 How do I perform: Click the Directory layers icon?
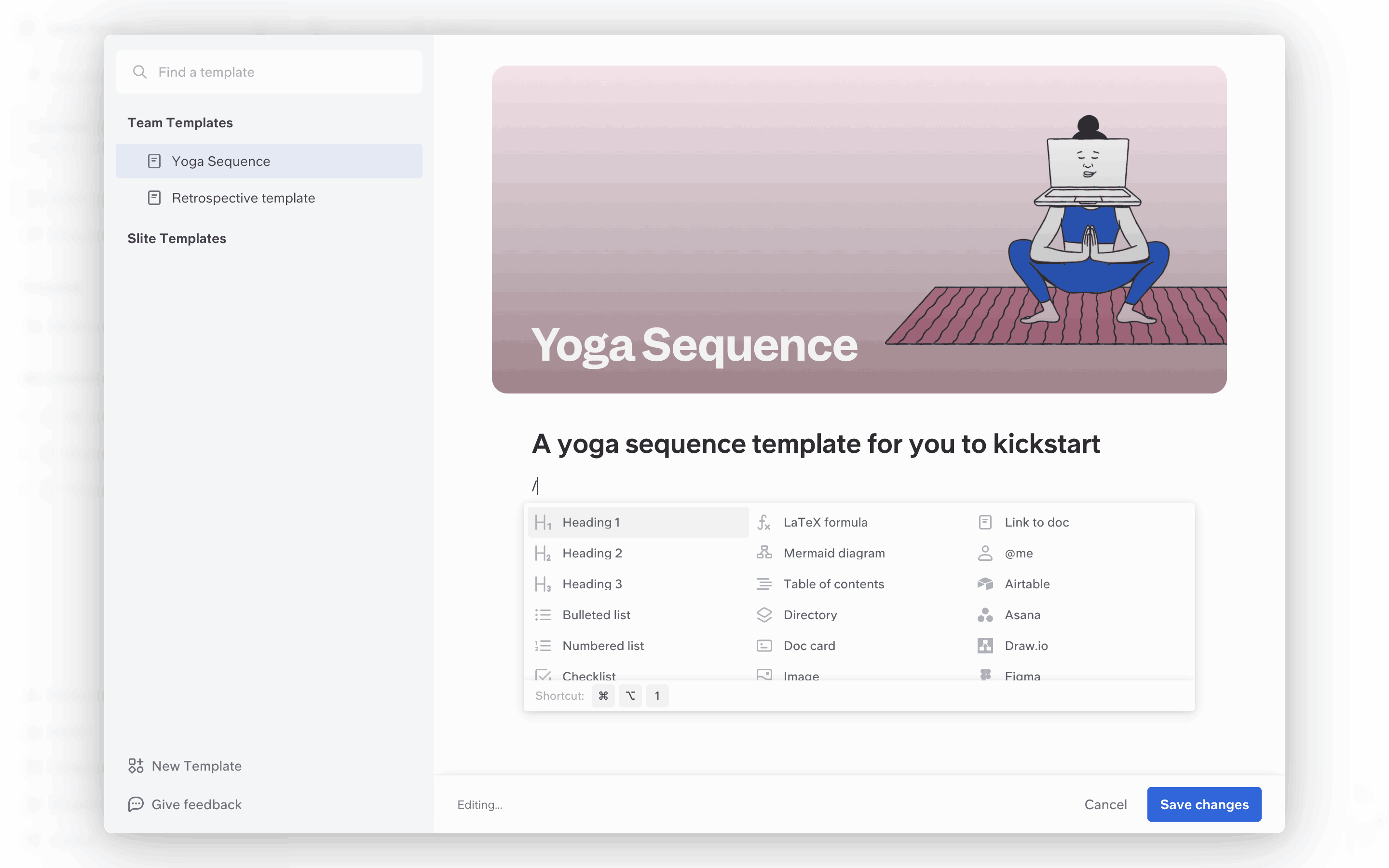tap(764, 615)
